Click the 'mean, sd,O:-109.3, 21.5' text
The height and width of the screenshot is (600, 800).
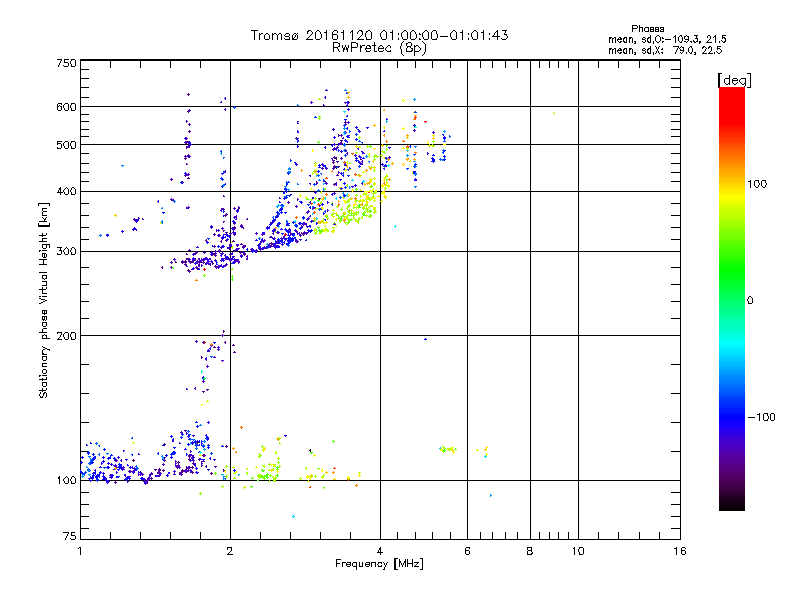tap(667, 39)
